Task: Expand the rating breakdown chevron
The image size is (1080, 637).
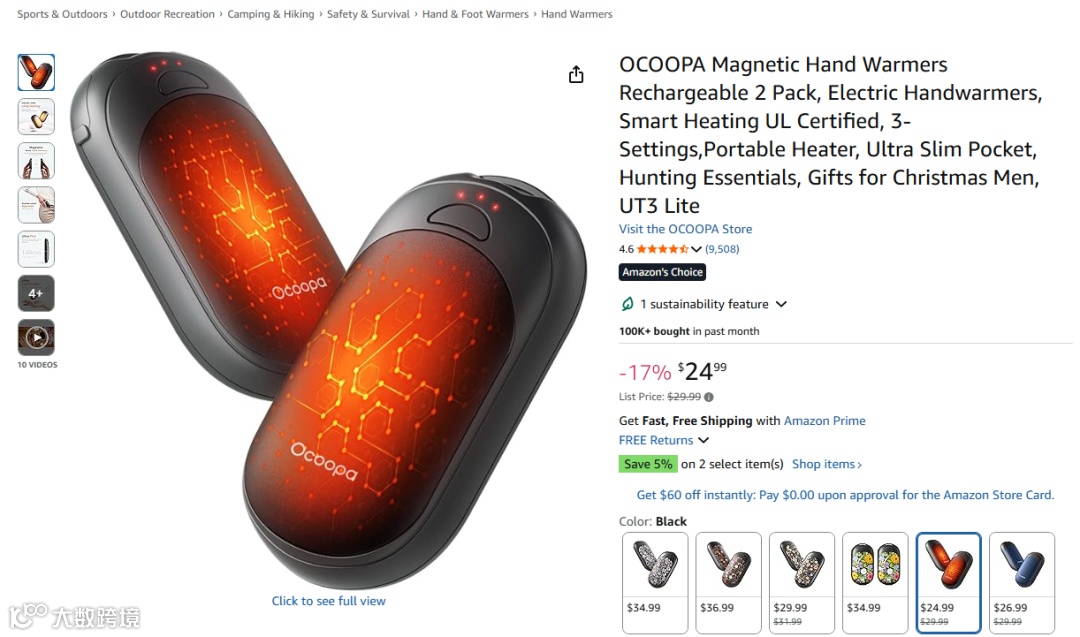Action: click(x=696, y=249)
